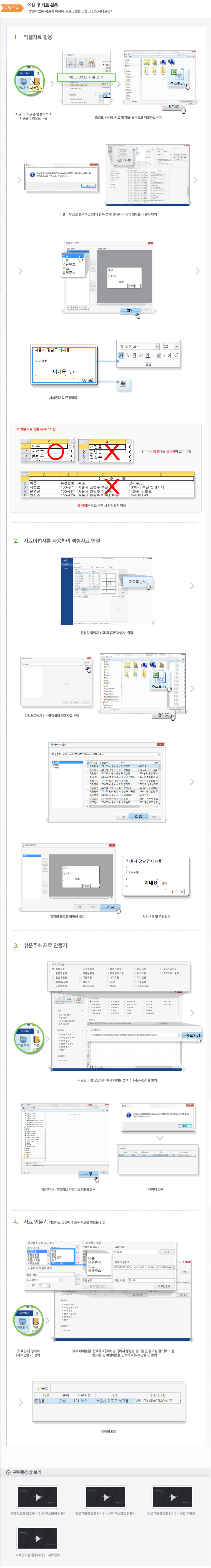The height and width of the screenshot is (1568, 211).
Task: Click the 다음 button next to 그룹이름
Action: pos(167,1251)
